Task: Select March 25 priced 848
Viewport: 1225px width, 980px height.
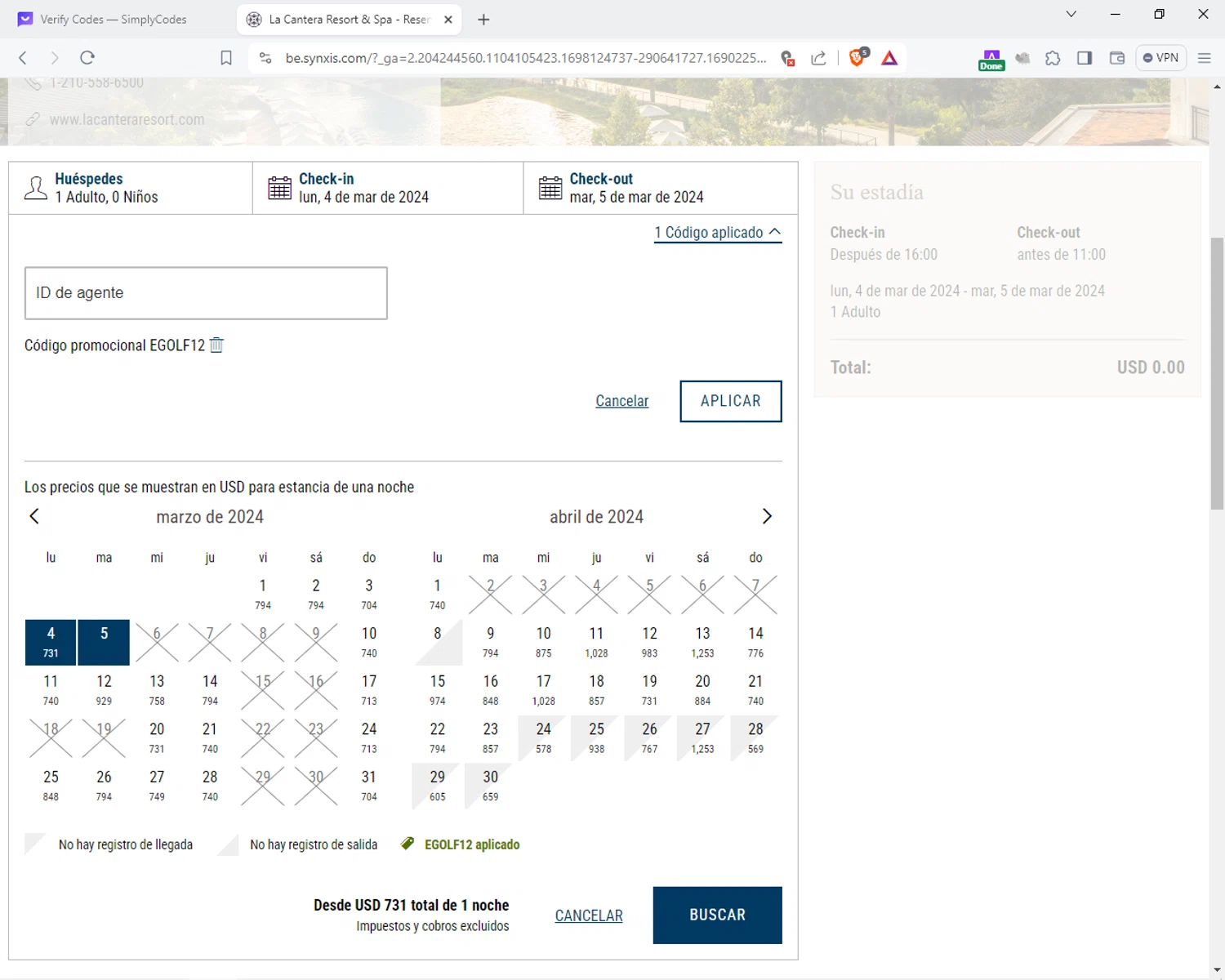Action: coord(51,785)
